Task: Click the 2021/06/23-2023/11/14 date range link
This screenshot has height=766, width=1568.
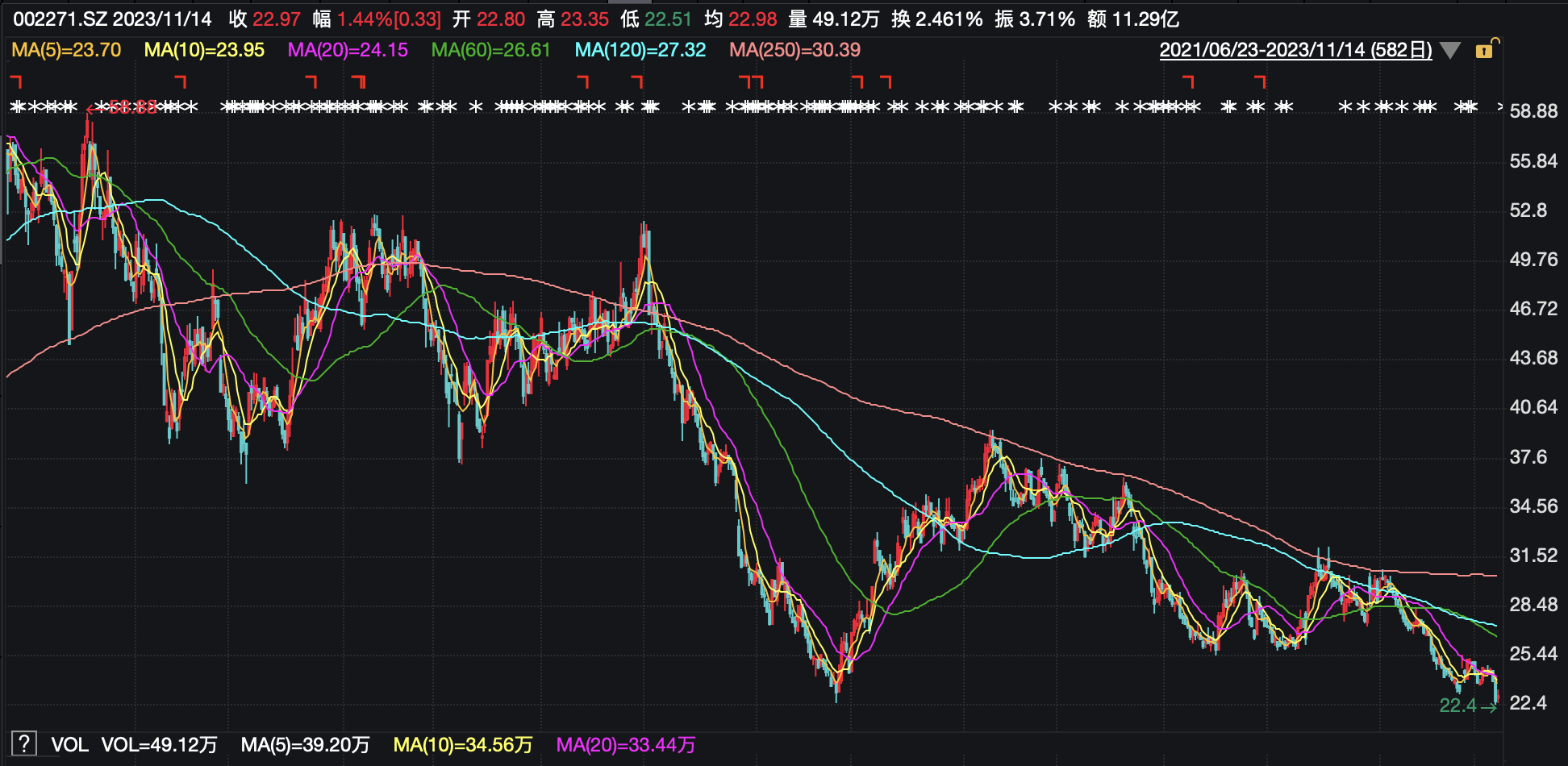Action: (1295, 50)
